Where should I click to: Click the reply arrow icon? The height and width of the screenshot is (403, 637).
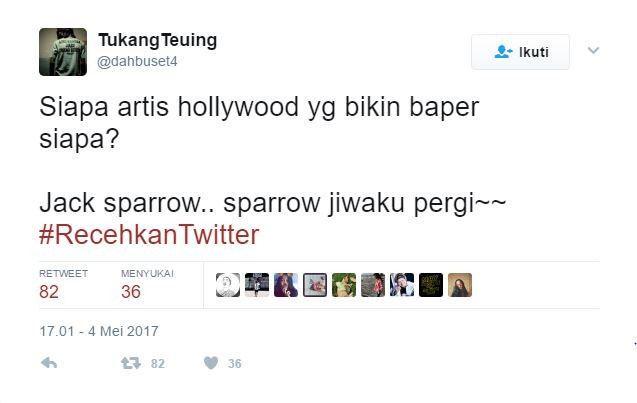point(49,363)
